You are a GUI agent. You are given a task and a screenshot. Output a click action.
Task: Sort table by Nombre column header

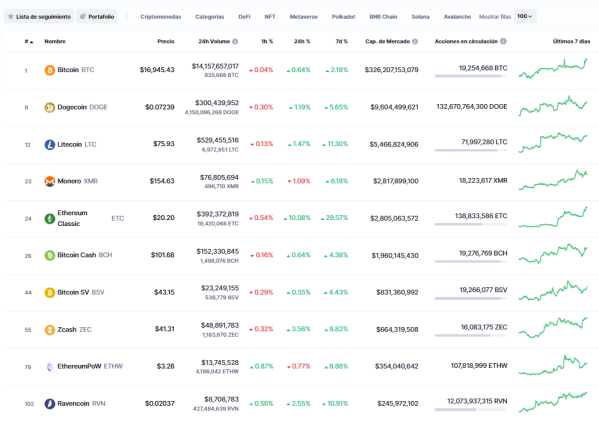55,41
